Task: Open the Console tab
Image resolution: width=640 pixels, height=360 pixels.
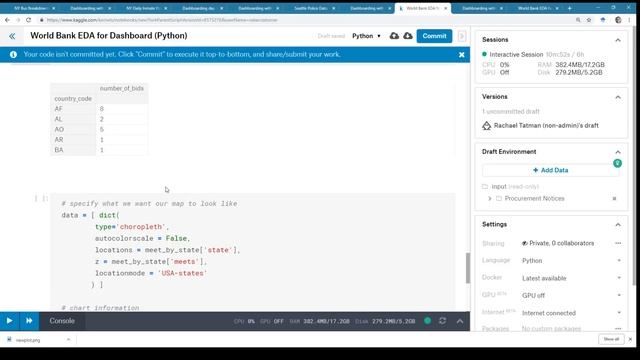Action: pyautogui.click(x=62, y=321)
